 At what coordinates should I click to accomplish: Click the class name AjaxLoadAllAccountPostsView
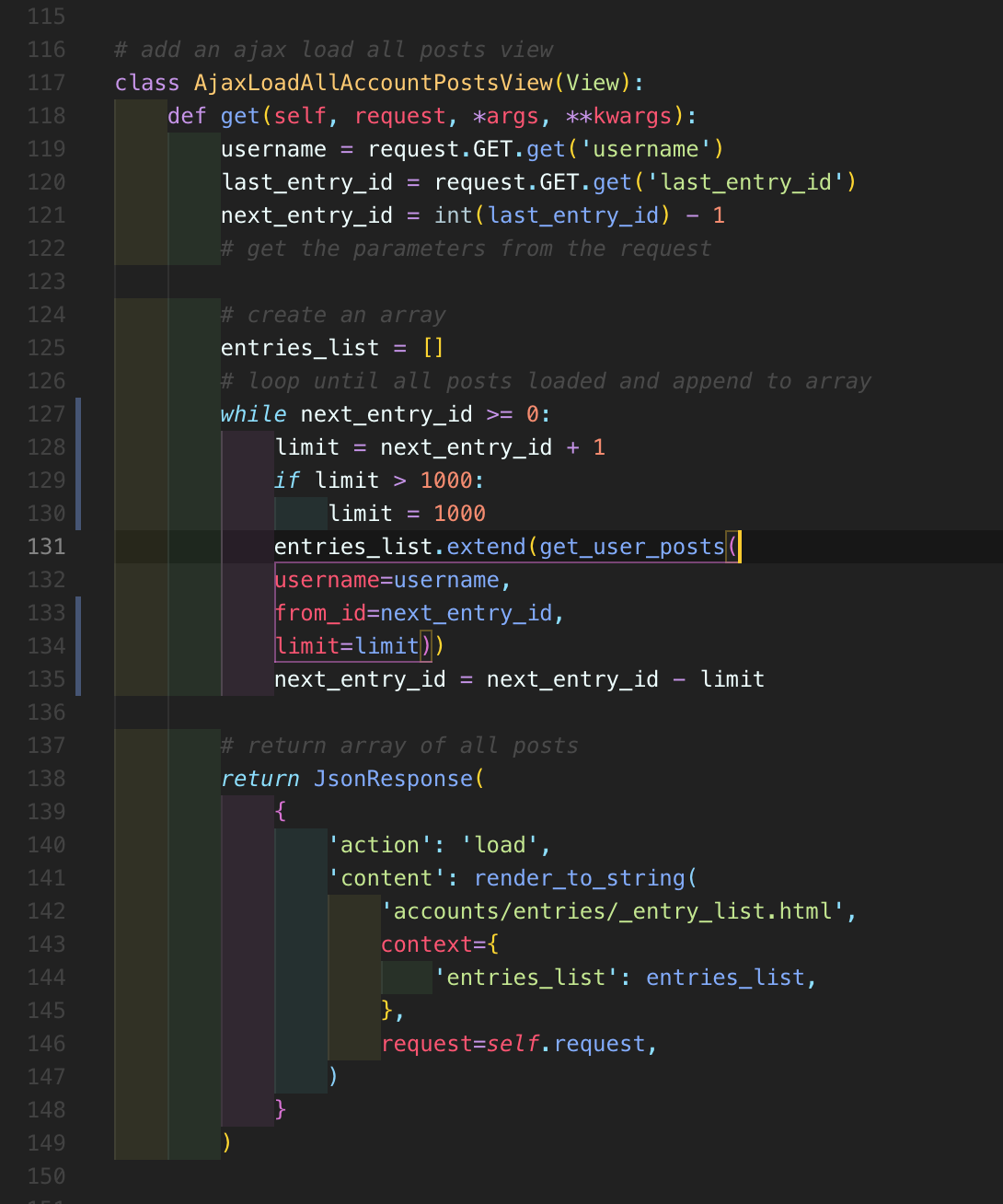pos(374,83)
